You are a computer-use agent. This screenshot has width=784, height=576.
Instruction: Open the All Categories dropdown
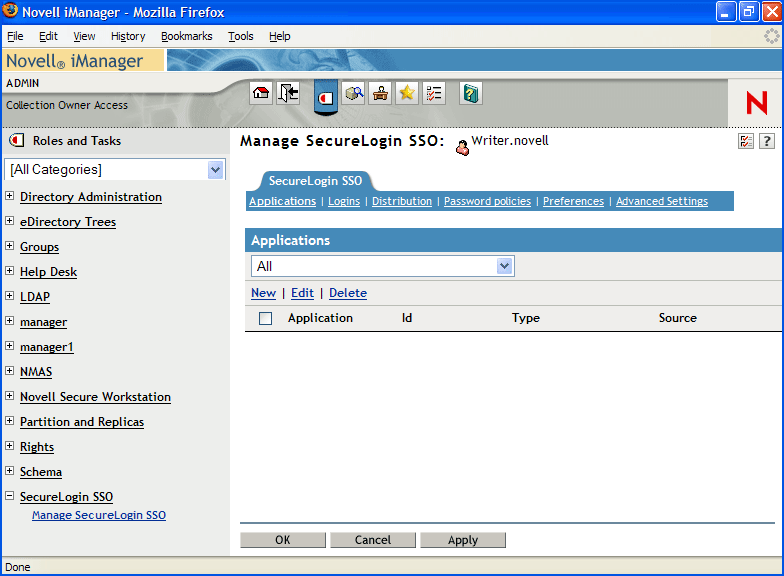pos(216,170)
